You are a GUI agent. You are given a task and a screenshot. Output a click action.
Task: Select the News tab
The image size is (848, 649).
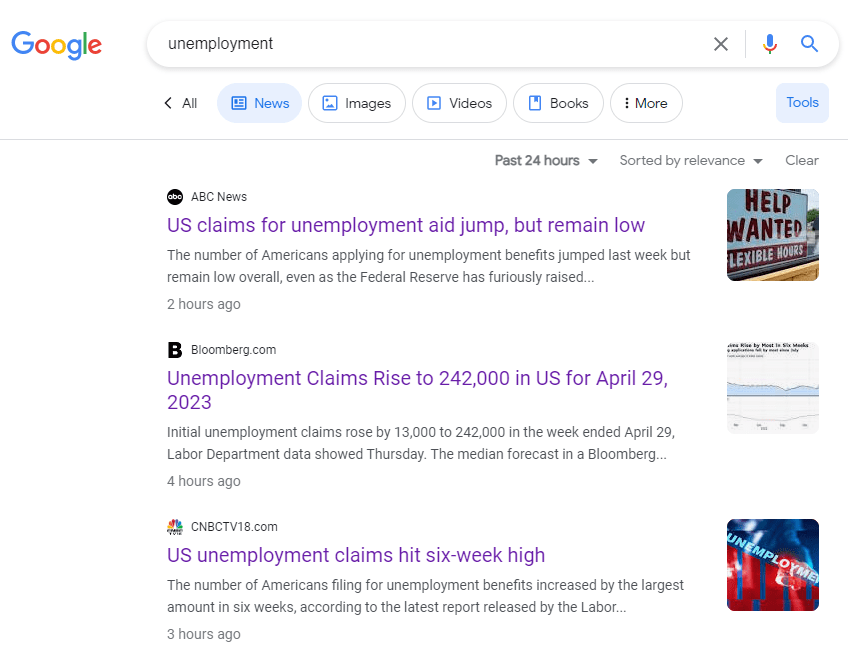coord(259,103)
